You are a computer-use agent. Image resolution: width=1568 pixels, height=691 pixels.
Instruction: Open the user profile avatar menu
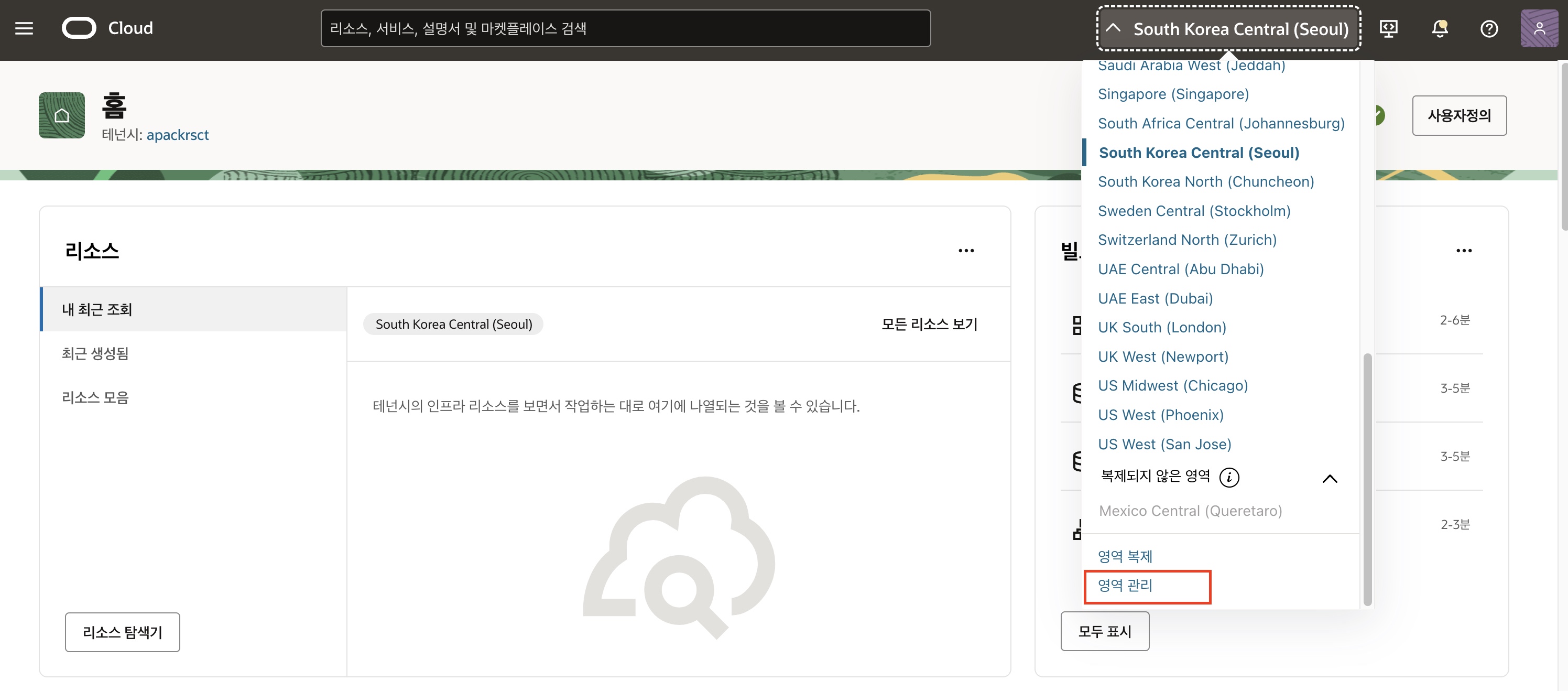[x=1539, y=28]
